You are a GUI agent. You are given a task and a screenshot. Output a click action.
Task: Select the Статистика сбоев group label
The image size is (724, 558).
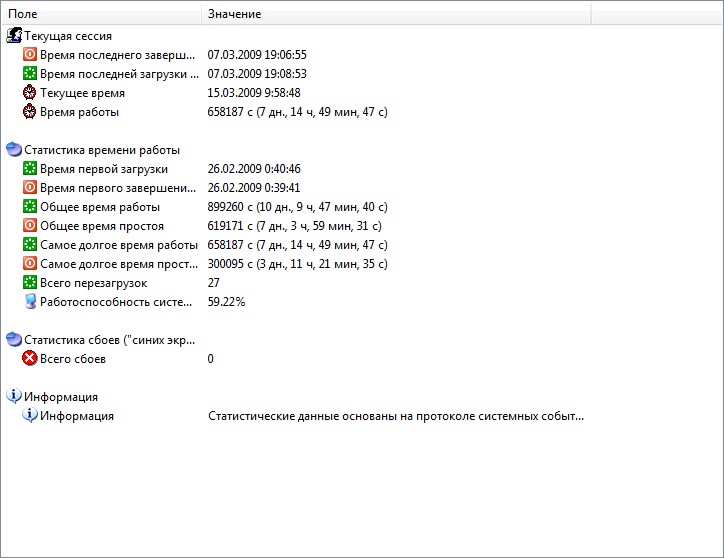[109, 340]
